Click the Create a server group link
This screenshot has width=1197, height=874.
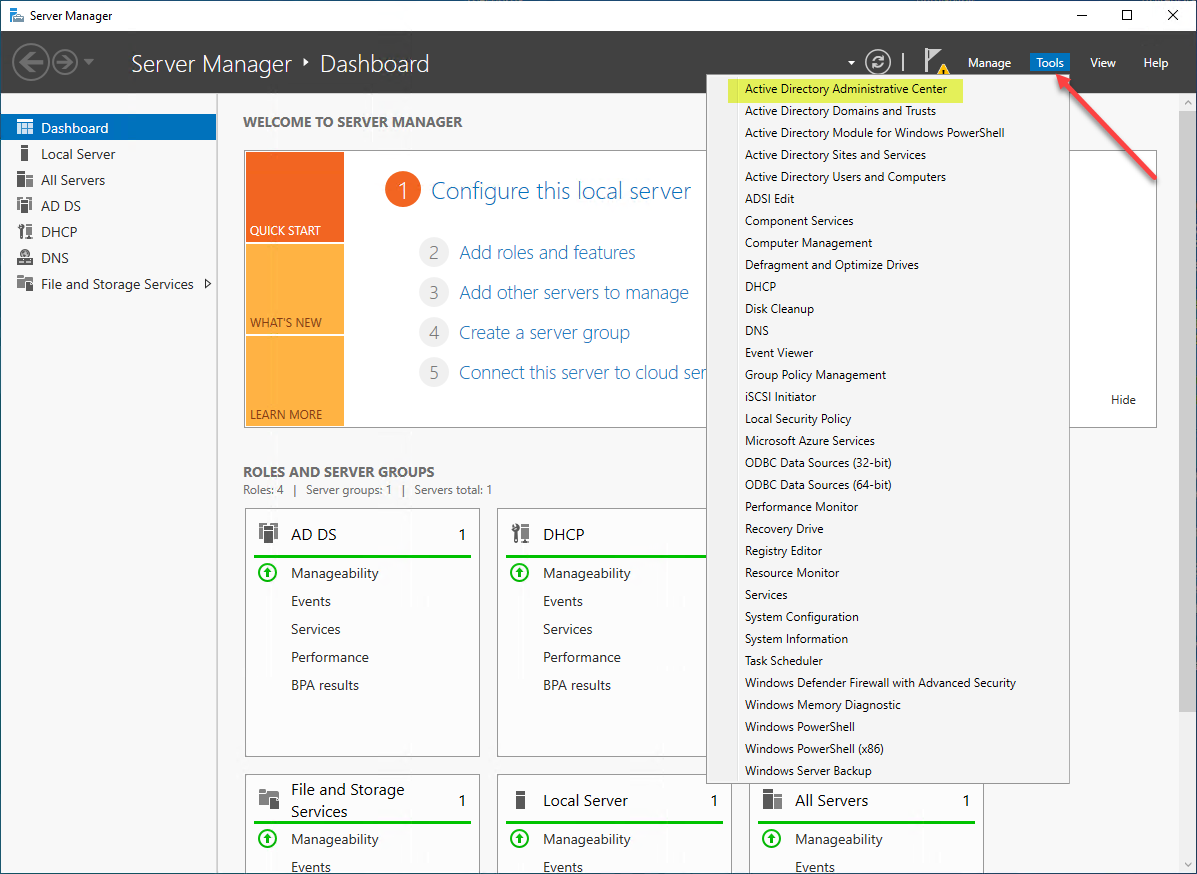(x=544, y=333)
